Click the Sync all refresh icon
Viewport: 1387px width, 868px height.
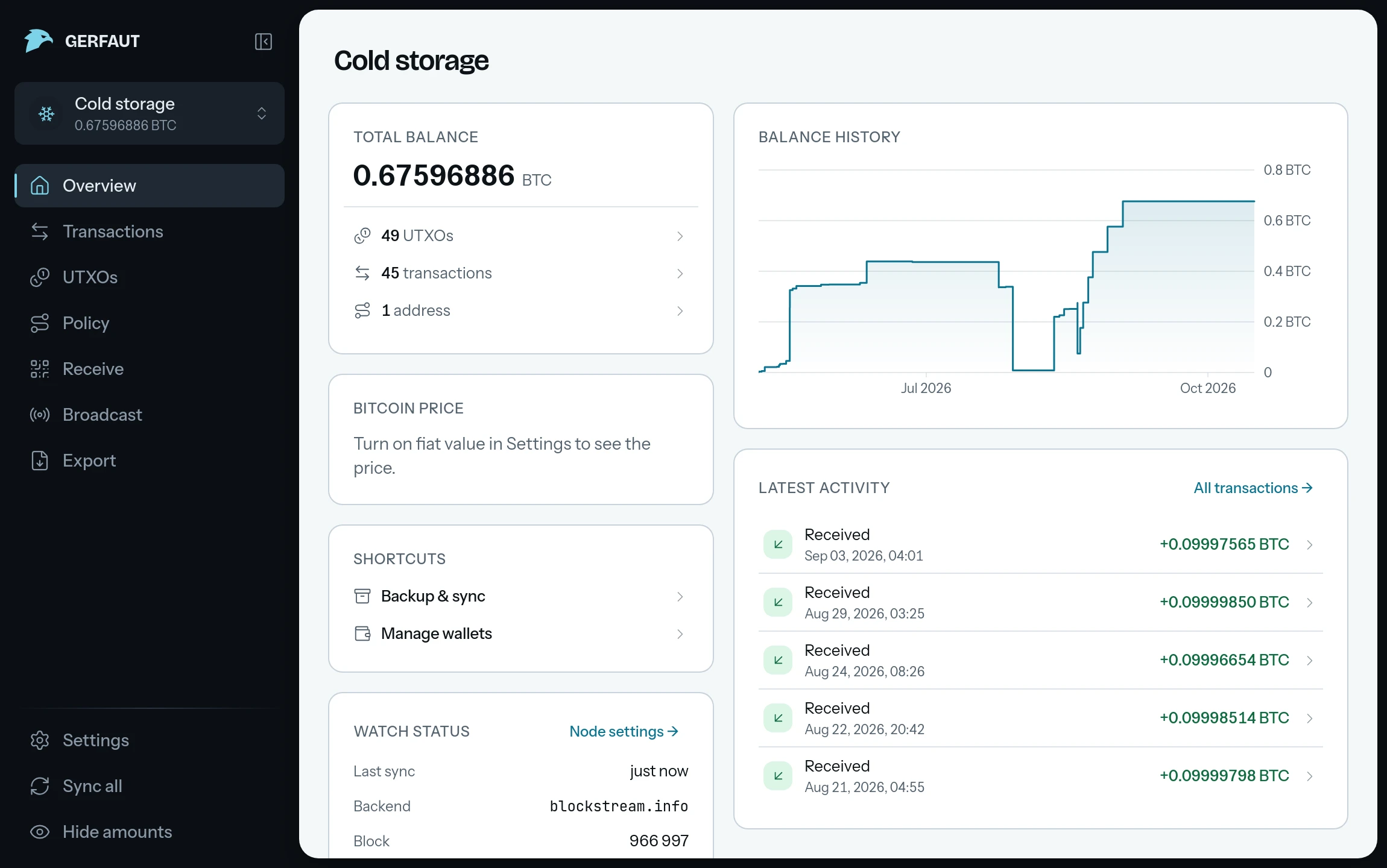(x=40, y=786)
